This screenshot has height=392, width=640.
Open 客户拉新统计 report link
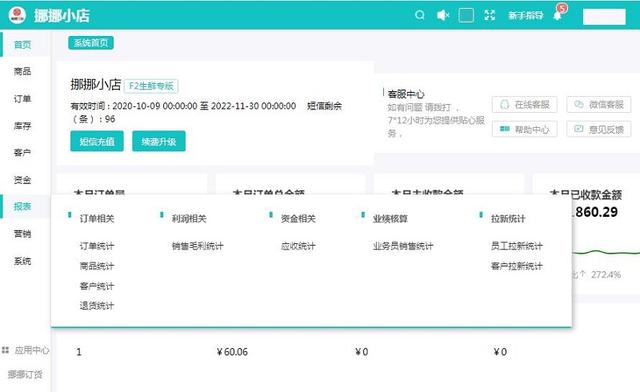point(517,266)
